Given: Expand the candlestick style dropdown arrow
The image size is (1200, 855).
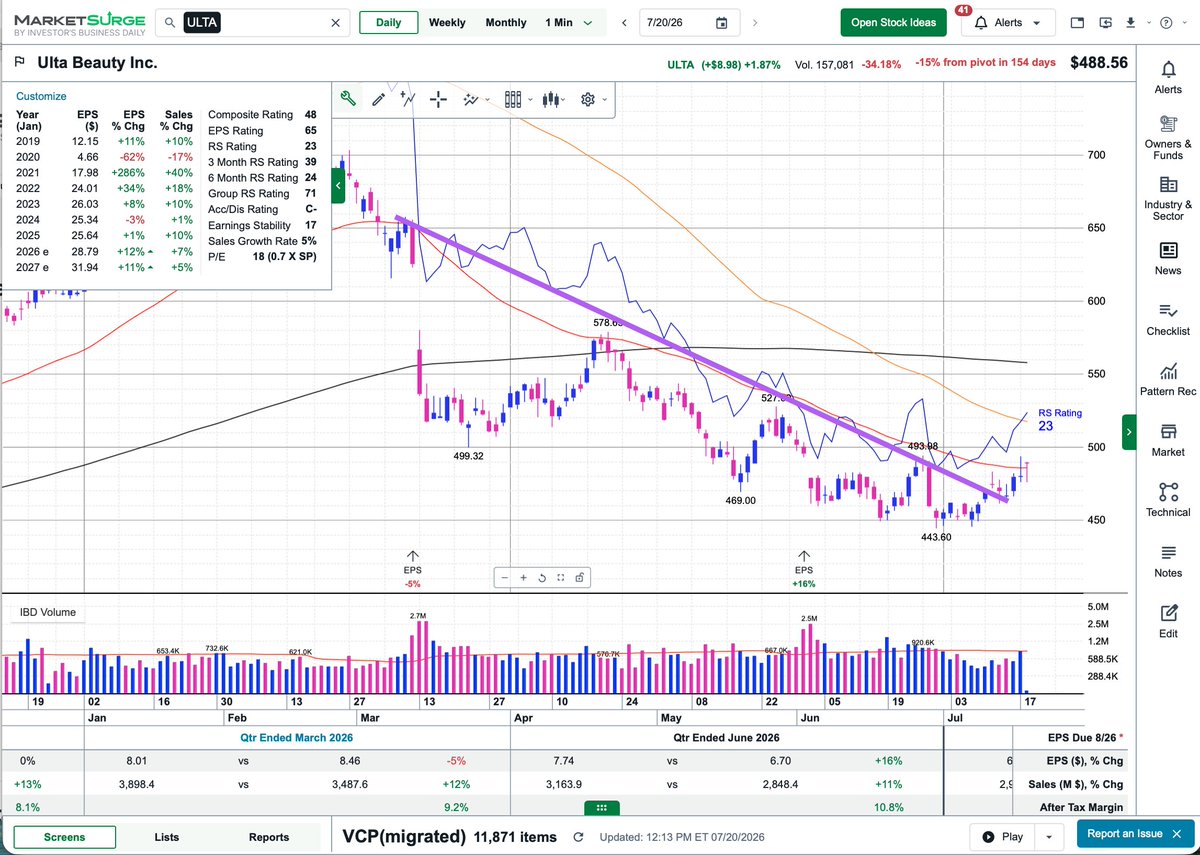Looking at the screenshot, I should 564,100.
